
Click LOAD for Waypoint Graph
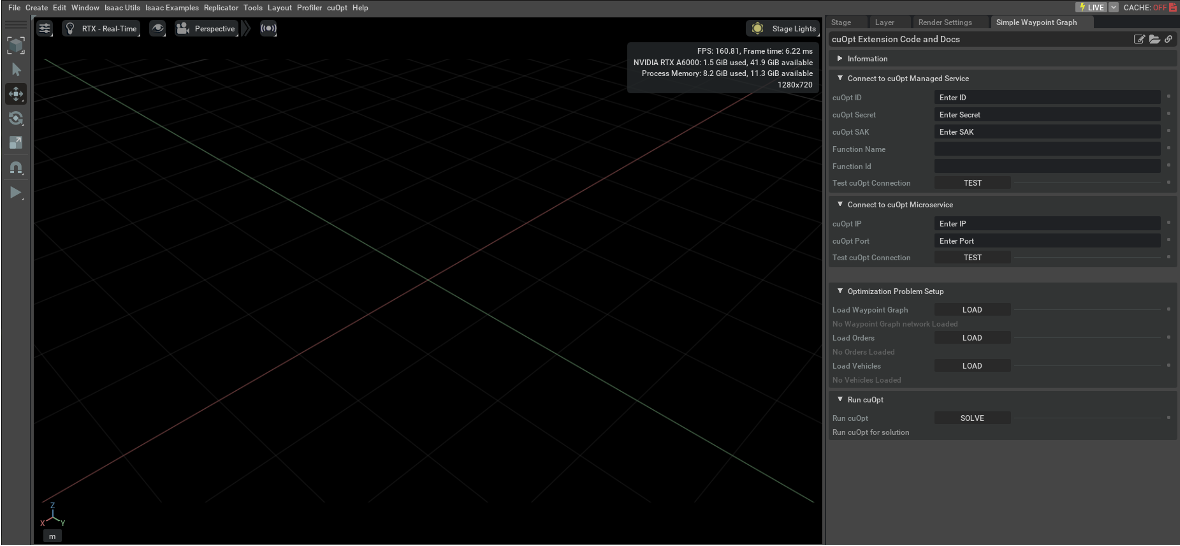coord(972,309)
